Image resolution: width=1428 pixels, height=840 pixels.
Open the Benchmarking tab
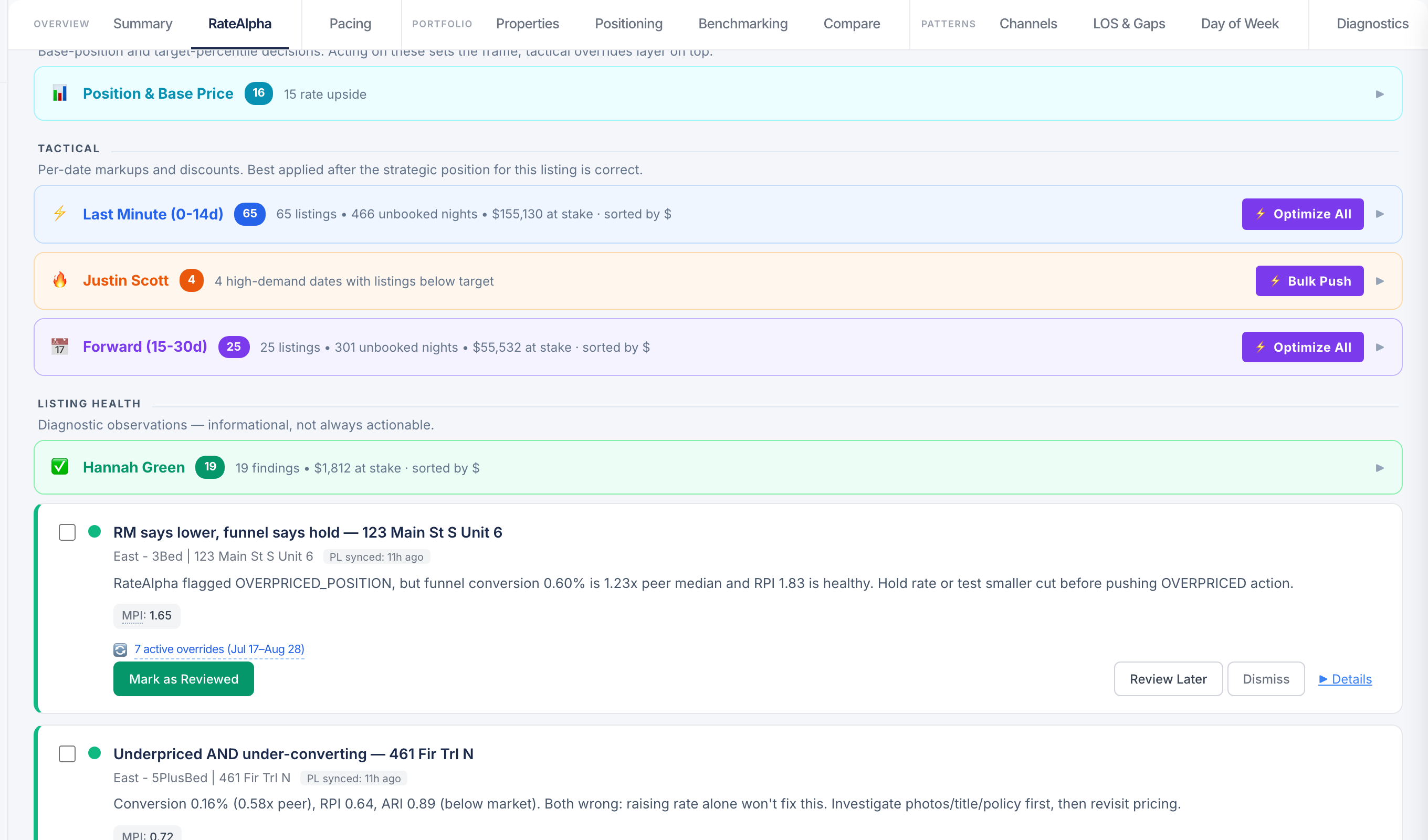(x=743, y=24)
